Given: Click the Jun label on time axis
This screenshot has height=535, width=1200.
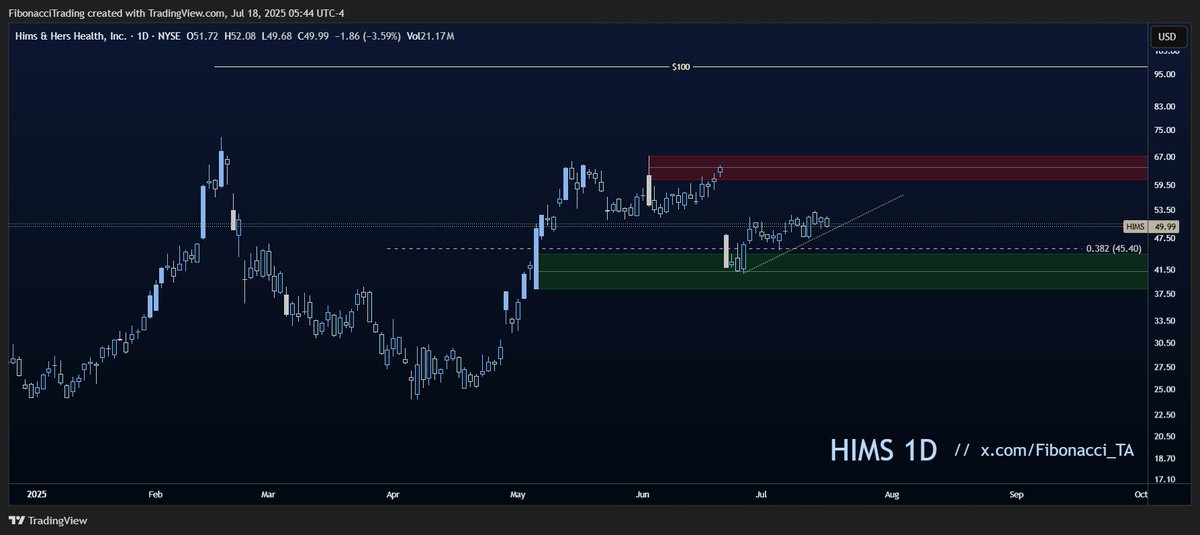Looking at the screenshot, I should pos(643,494).
